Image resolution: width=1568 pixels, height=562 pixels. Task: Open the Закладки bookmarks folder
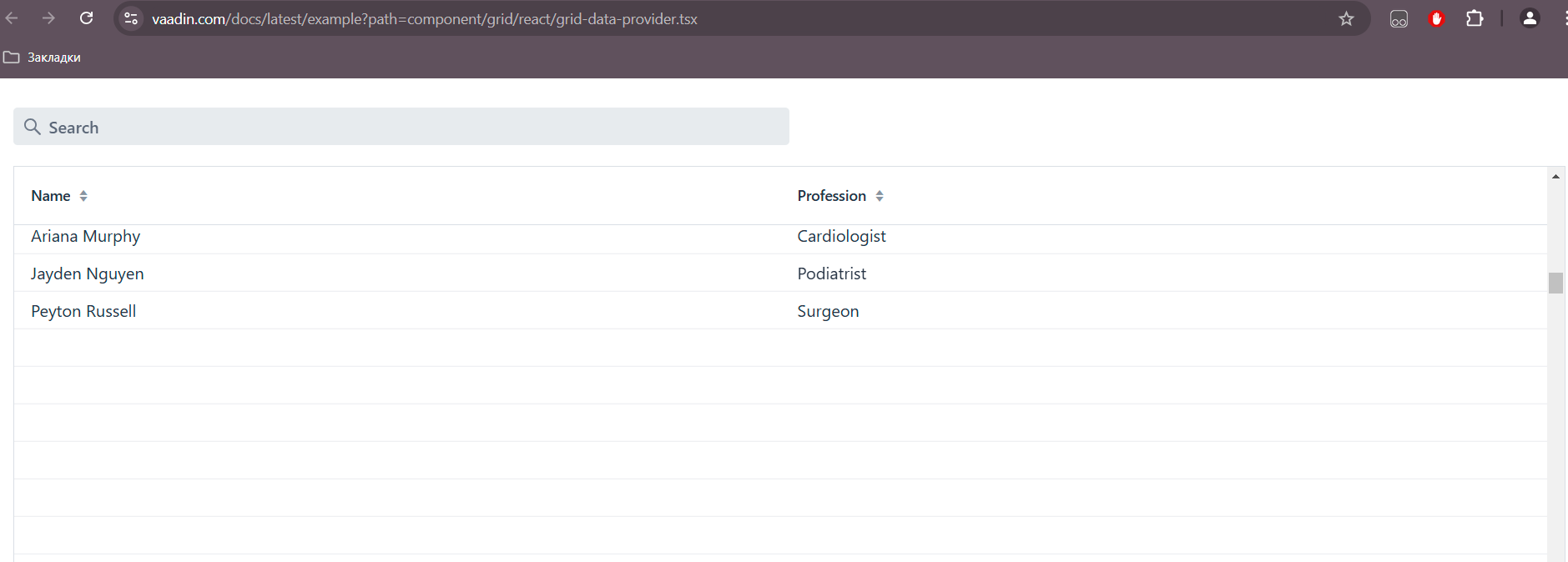point(43,58)
